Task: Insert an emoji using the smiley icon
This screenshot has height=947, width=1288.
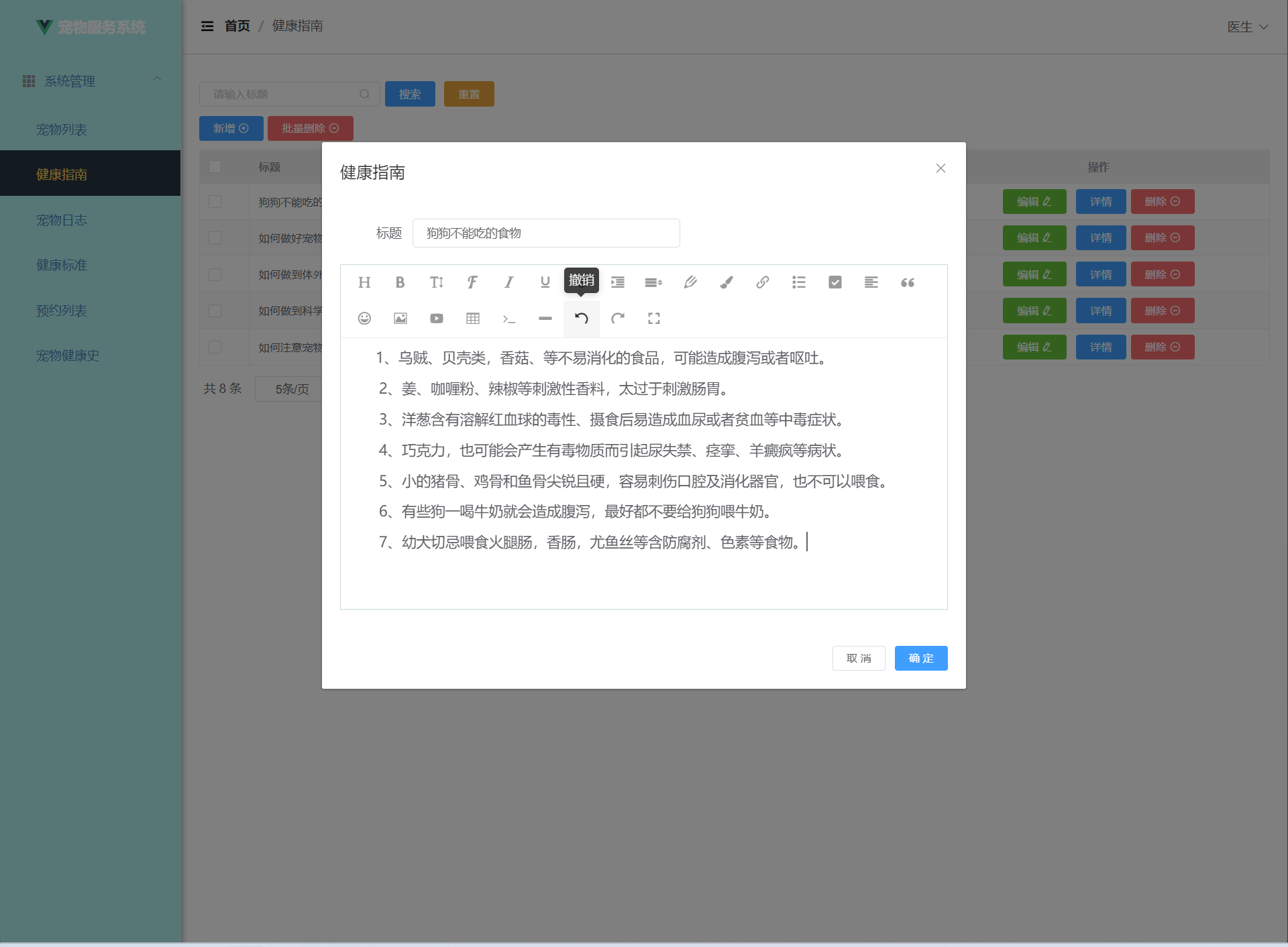Action: (x=364, y=319)
